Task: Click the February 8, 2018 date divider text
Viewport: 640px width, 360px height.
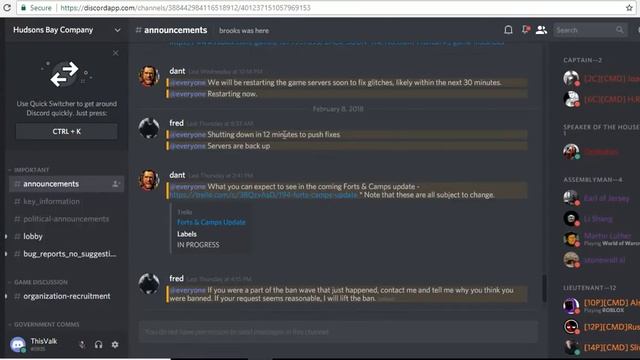Action: (x=338, y=109)
